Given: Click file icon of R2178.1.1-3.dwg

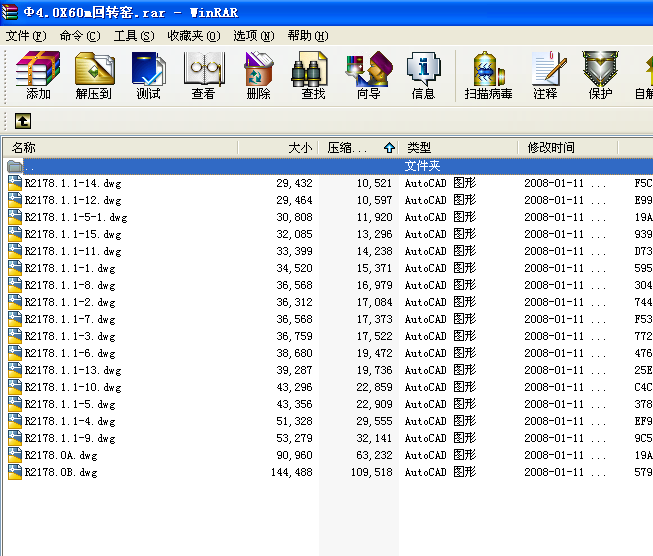Looking at the screenshot, I should pos(15,336).
